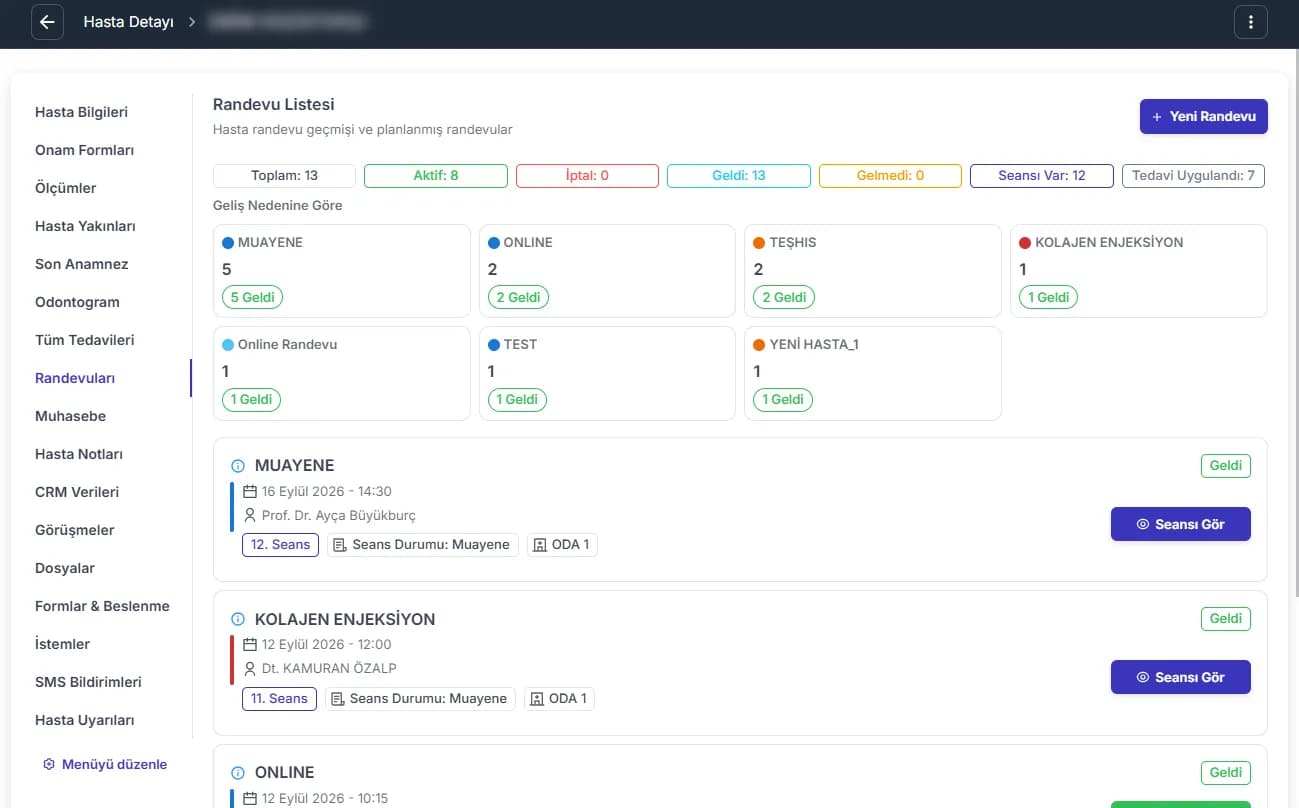The image size is (1299, 808).
Task: Toggle the Seansı Var: 12 filter
Action: point(1042,176)
